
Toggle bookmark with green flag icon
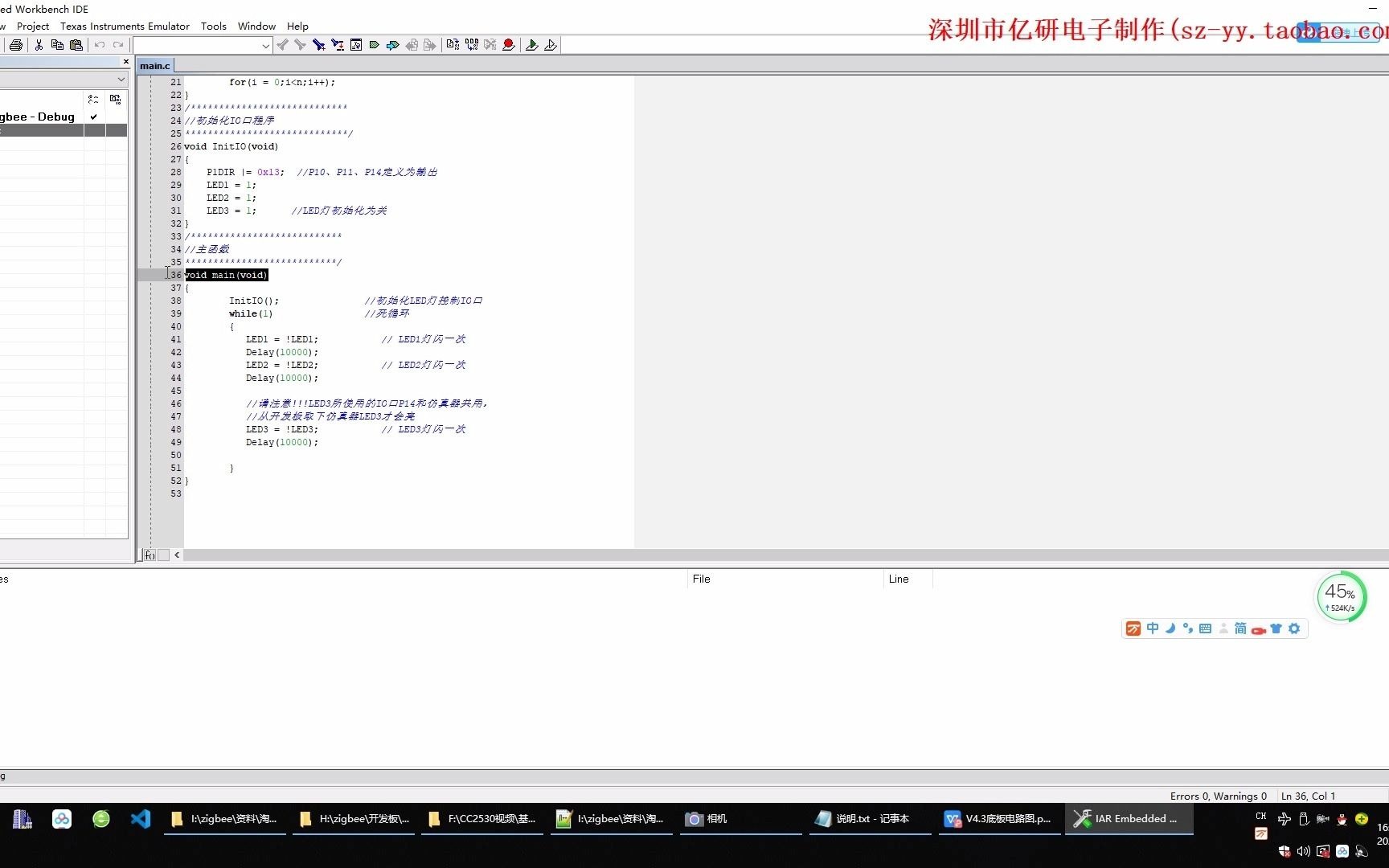click(x=374, y=45)
